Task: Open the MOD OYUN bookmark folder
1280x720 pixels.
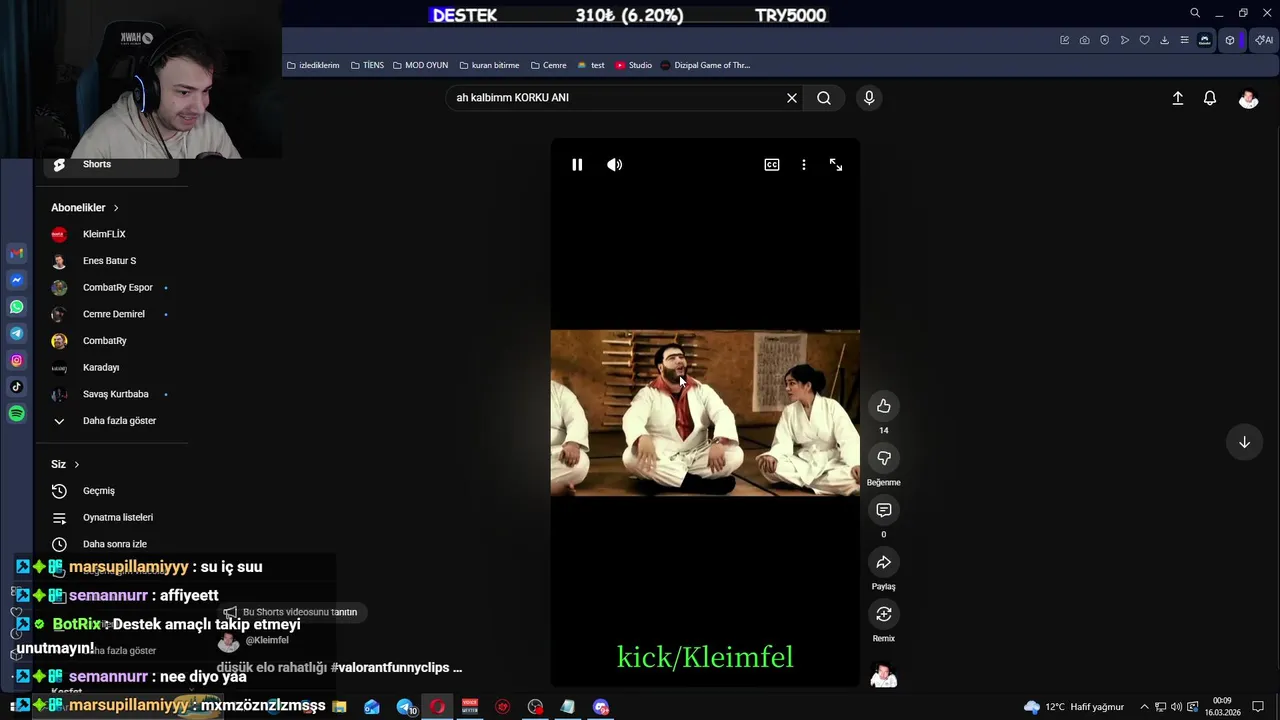Action: [x=420, y=65]
